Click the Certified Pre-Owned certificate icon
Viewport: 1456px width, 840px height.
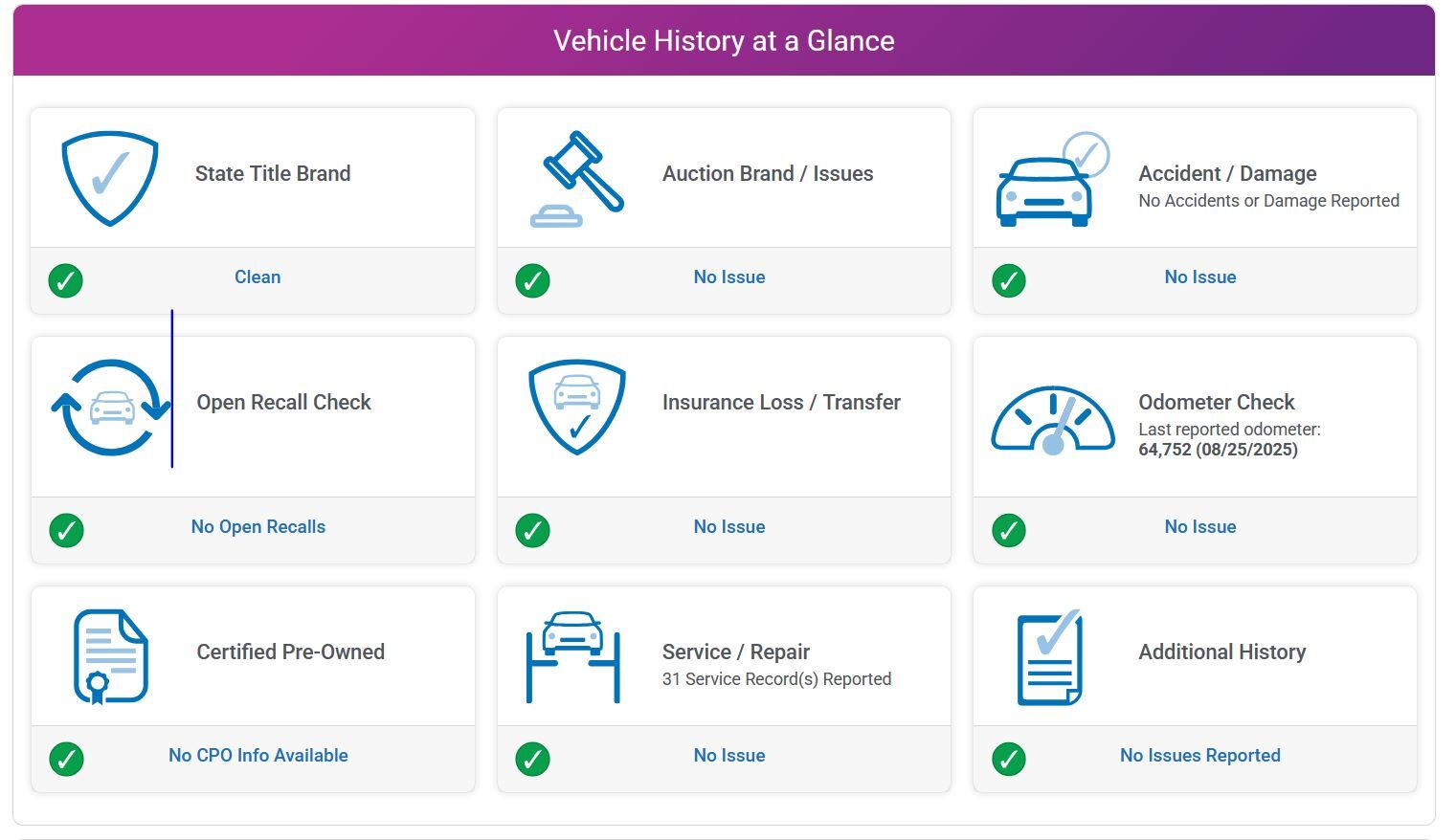(111, 656)
